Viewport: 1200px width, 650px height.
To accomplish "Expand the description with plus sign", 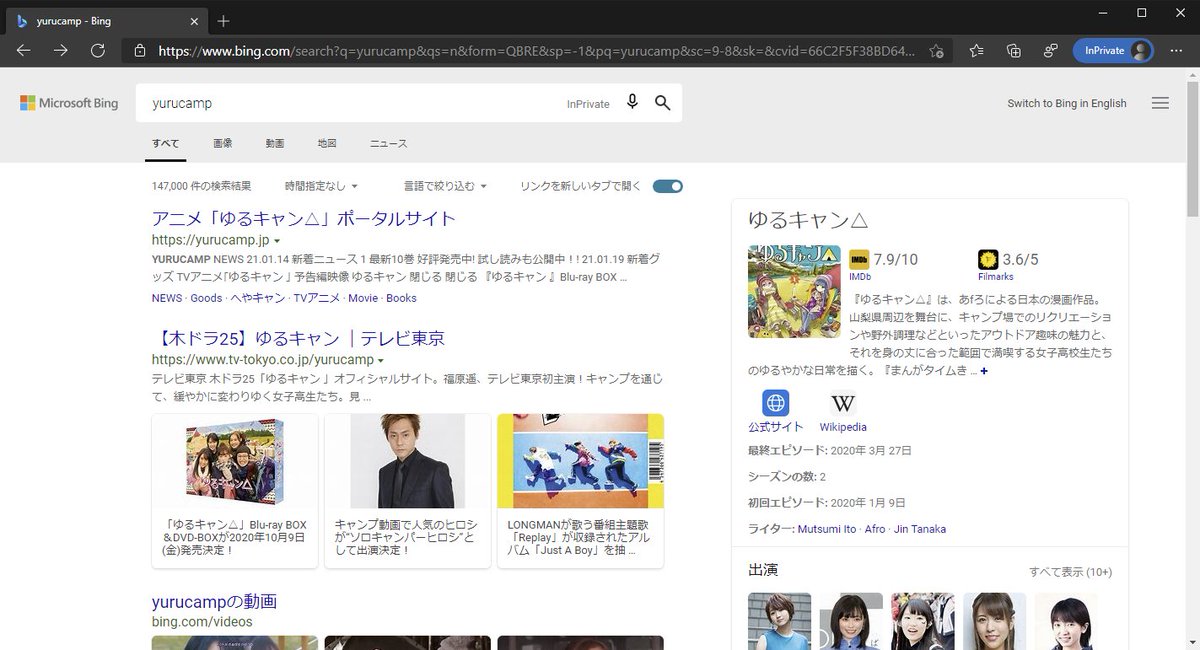I will point(984,371).
